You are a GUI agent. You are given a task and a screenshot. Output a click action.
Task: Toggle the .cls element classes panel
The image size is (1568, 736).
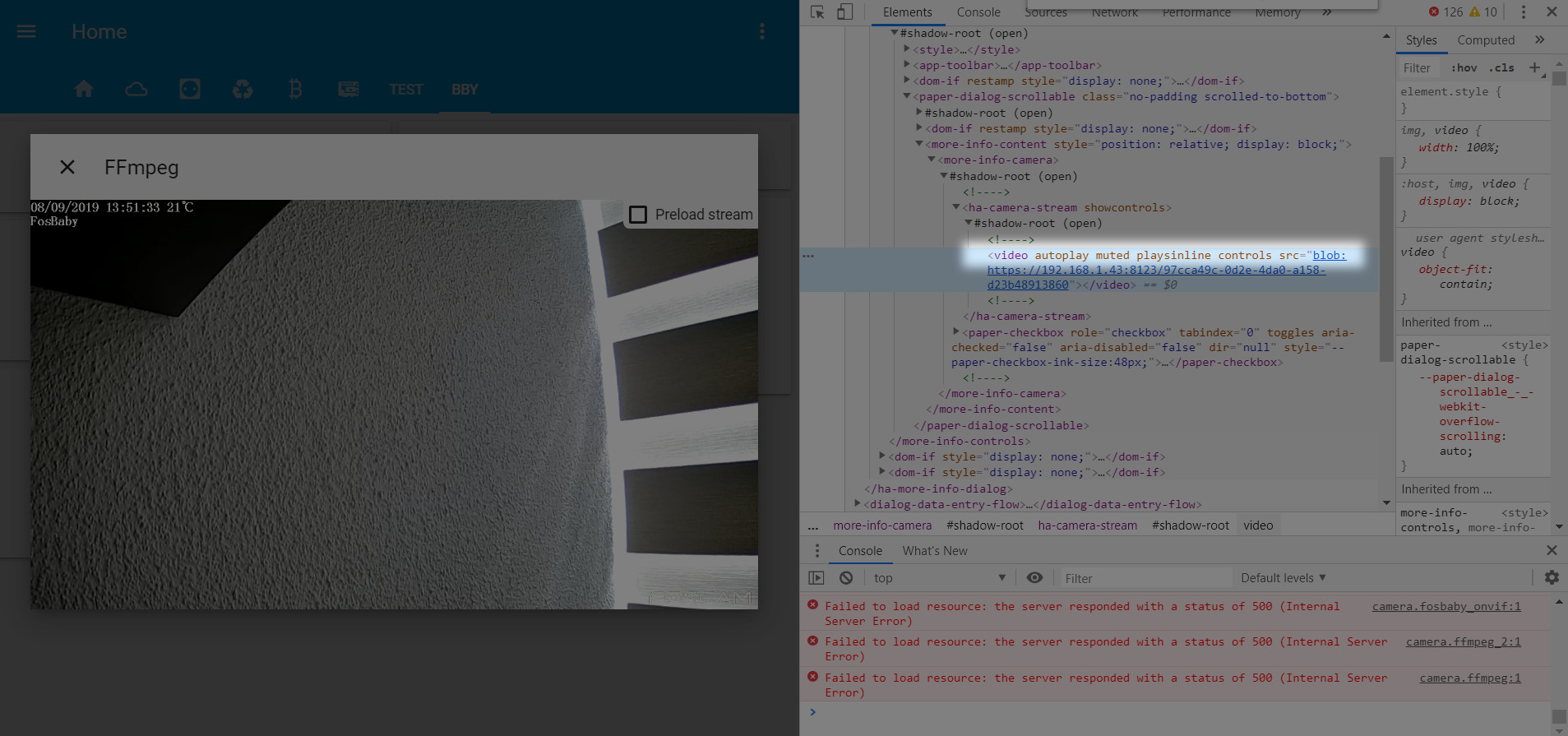click(x=1501, y=68)
